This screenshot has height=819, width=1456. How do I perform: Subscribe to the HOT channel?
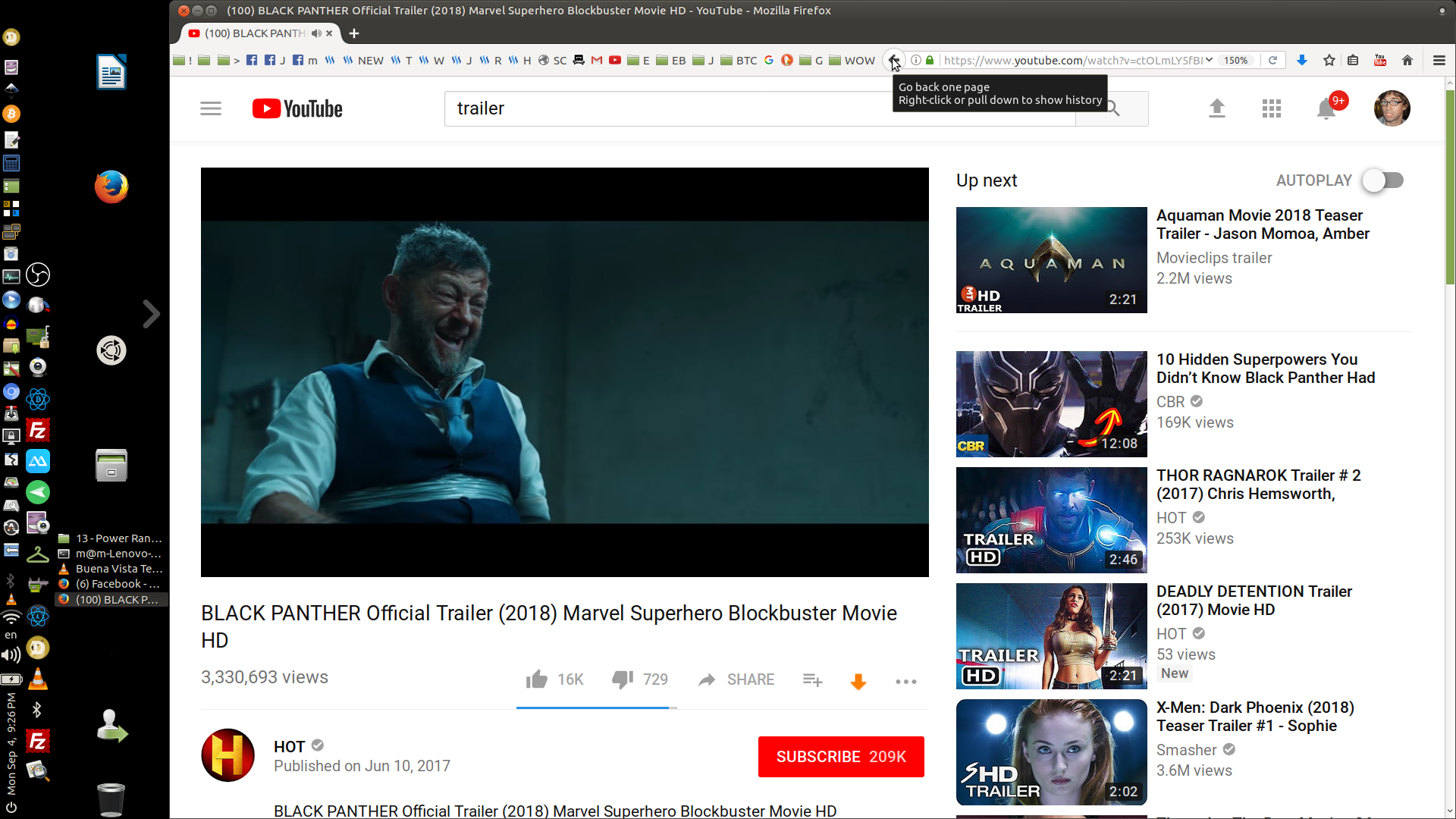tap(841, 757)
